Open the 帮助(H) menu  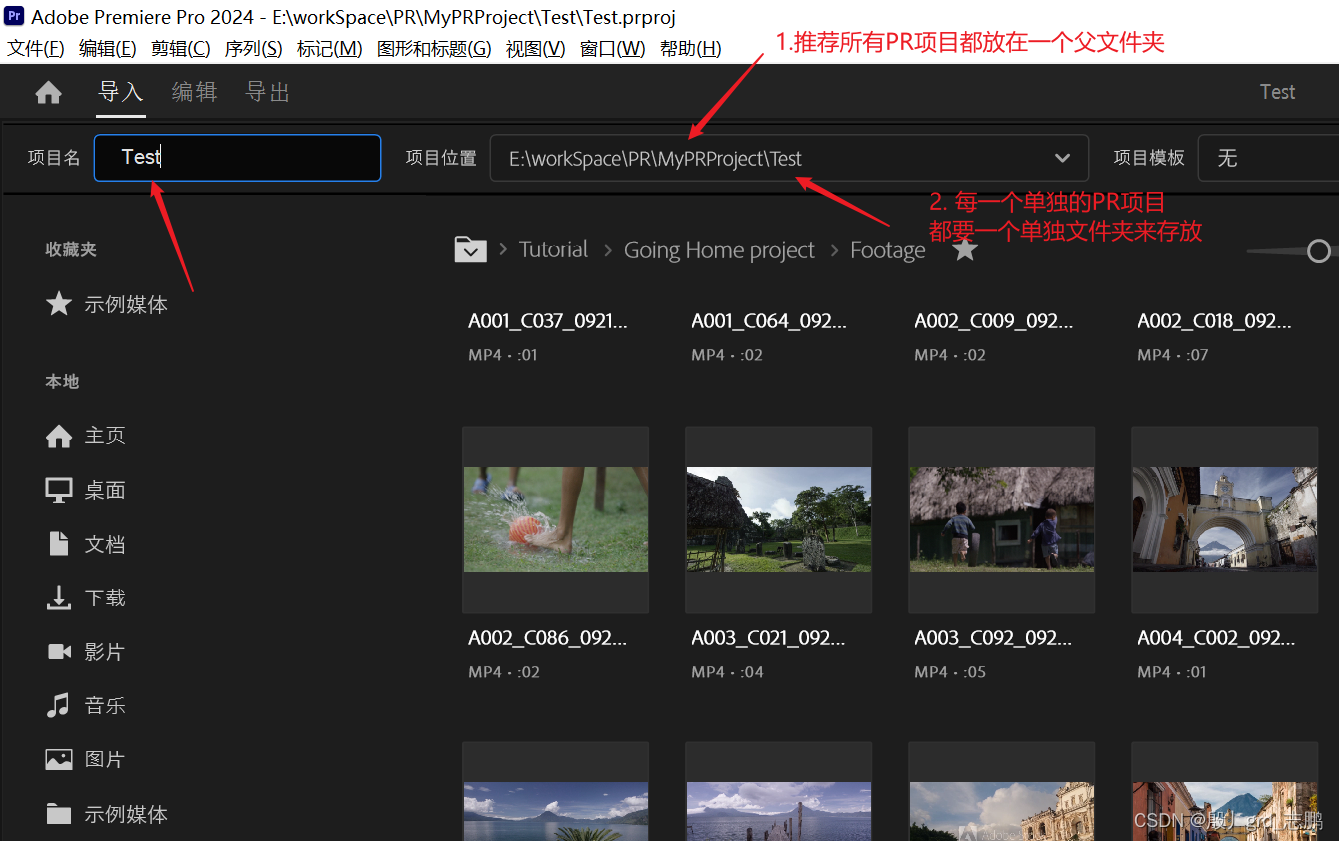pos(691,49)
